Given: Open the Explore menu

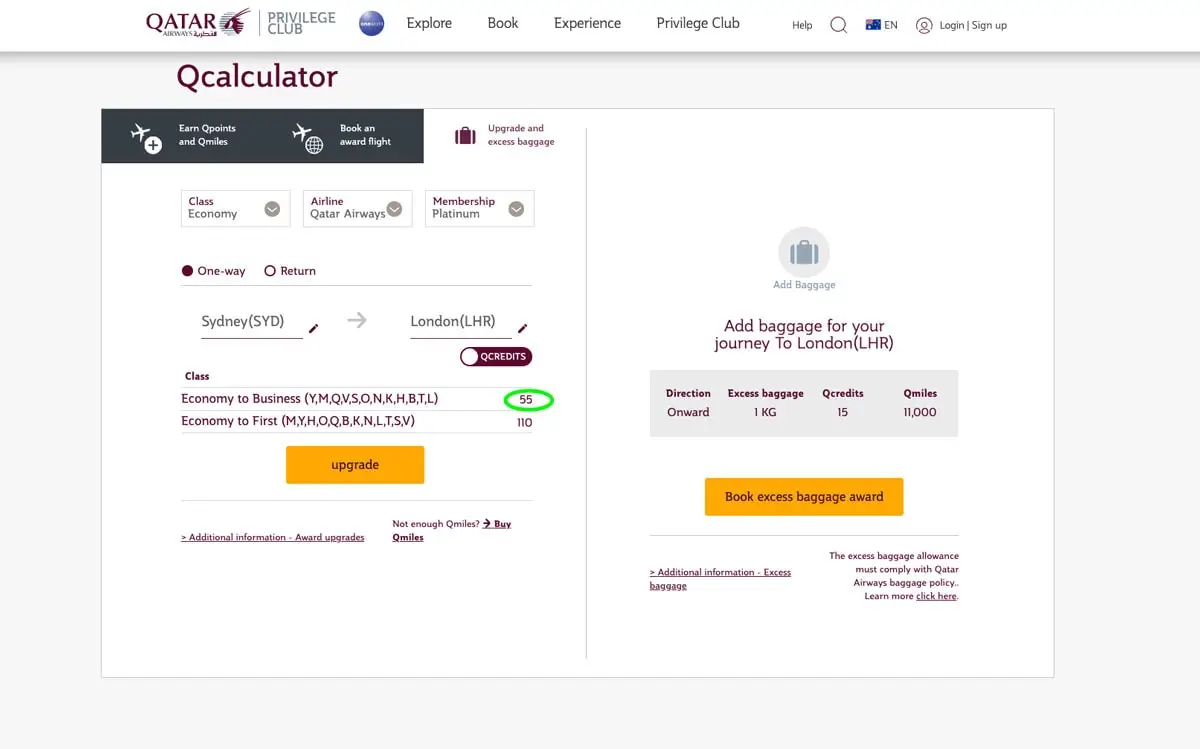Looking at the screenshot, I should [x=429, y=23].
